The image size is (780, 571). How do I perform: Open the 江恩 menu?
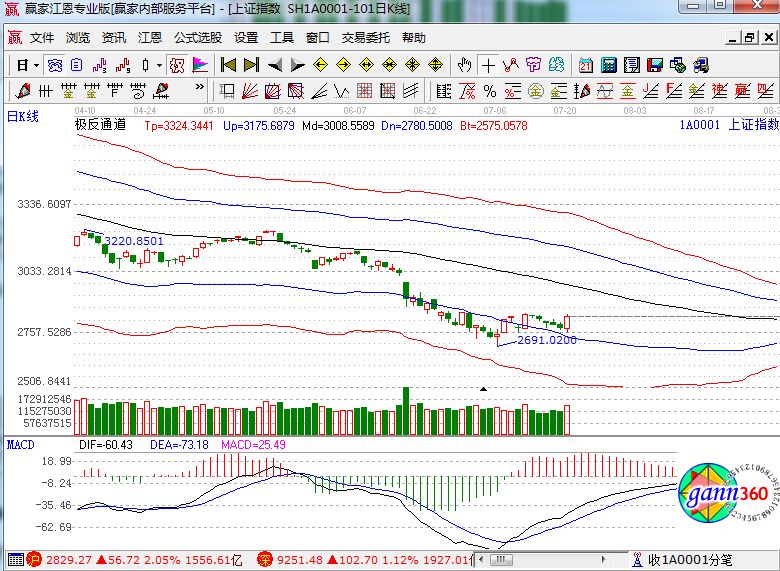pyautogui.click(x=149, y=38)
